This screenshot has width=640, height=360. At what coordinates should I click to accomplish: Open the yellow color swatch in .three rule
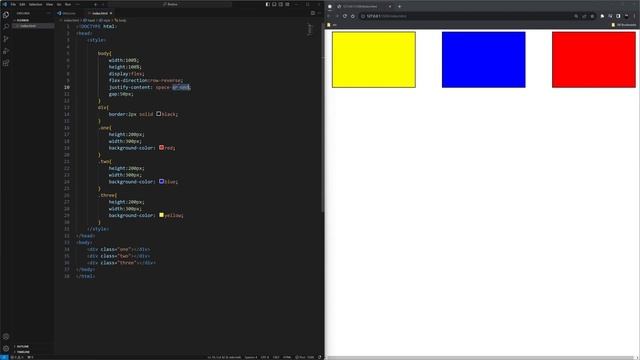162,215
